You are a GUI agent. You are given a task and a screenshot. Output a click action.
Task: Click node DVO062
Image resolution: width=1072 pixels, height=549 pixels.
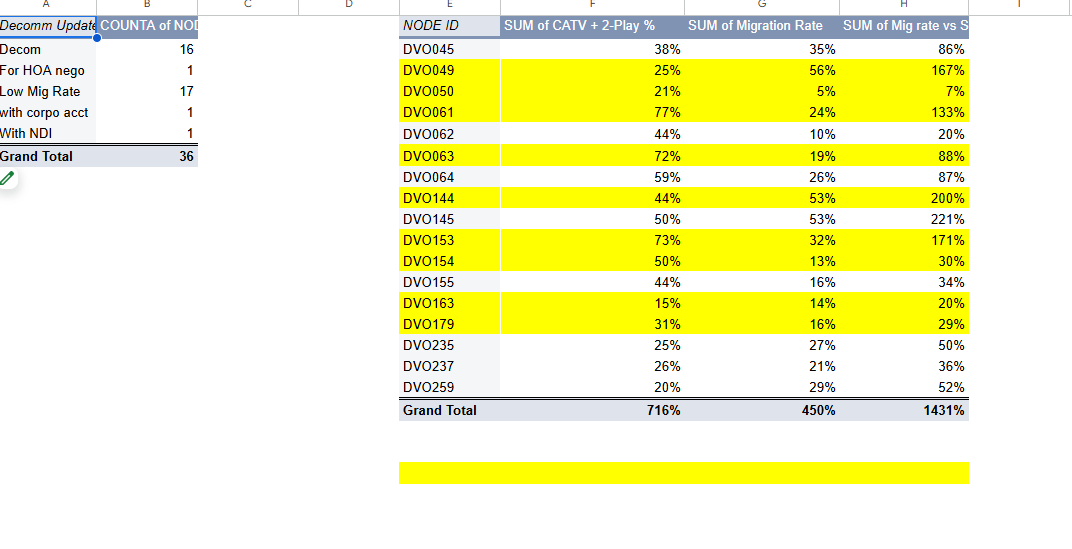[x=429, y=135]
